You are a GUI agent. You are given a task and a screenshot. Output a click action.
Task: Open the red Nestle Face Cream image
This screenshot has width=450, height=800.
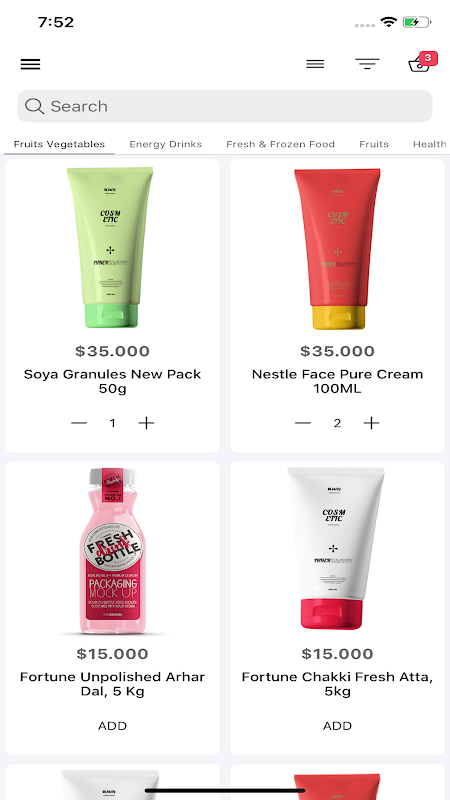[337, 249]
